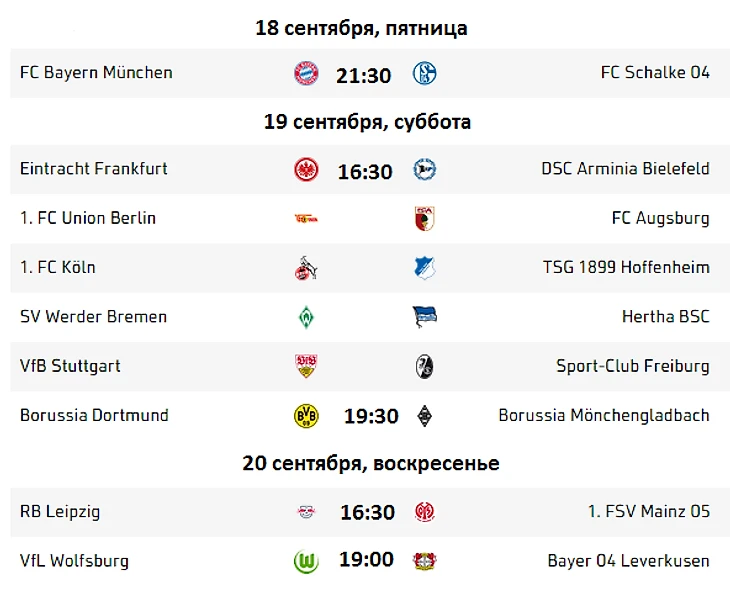The image size is (730, 607).
Task: Select the SV Werder Bremen diamond logo
Action: point(306,317)
